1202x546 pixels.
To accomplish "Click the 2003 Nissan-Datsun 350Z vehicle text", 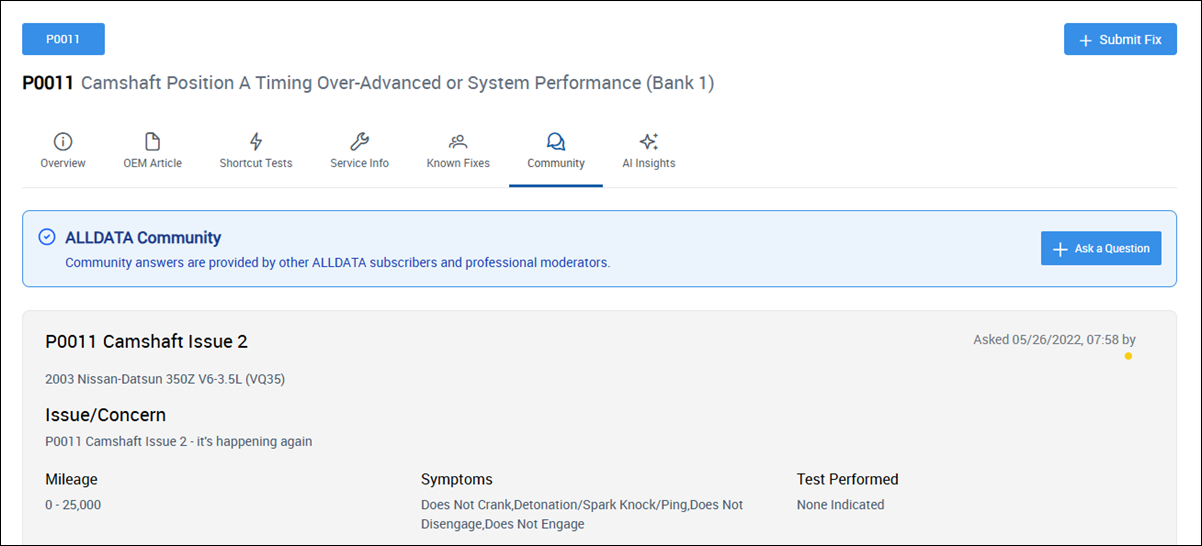I will (x=166, y=379).
